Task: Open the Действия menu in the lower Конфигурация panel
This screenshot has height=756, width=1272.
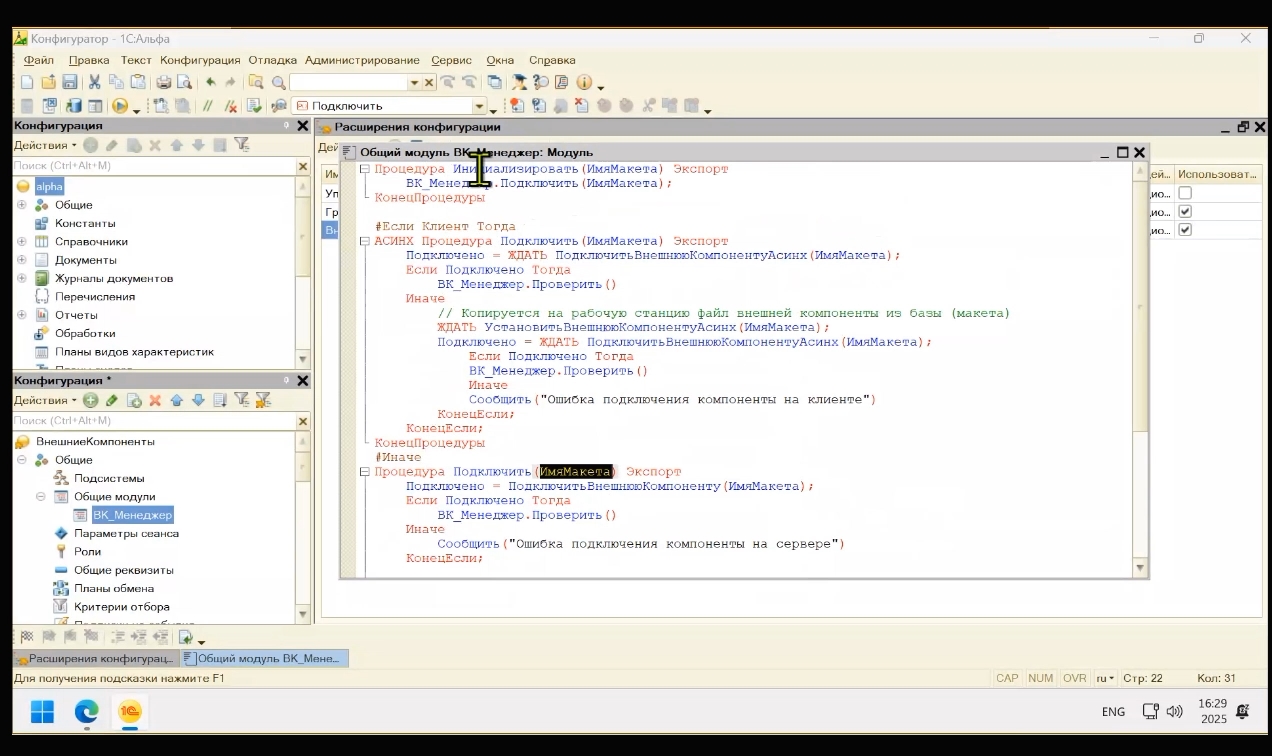Action: [44, 400]
